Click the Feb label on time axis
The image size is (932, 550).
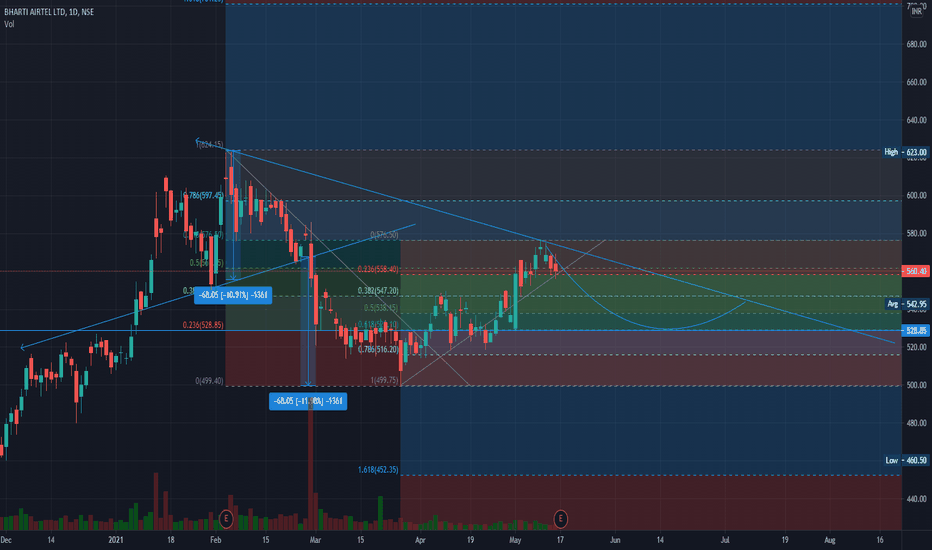[x=215, y=540]
